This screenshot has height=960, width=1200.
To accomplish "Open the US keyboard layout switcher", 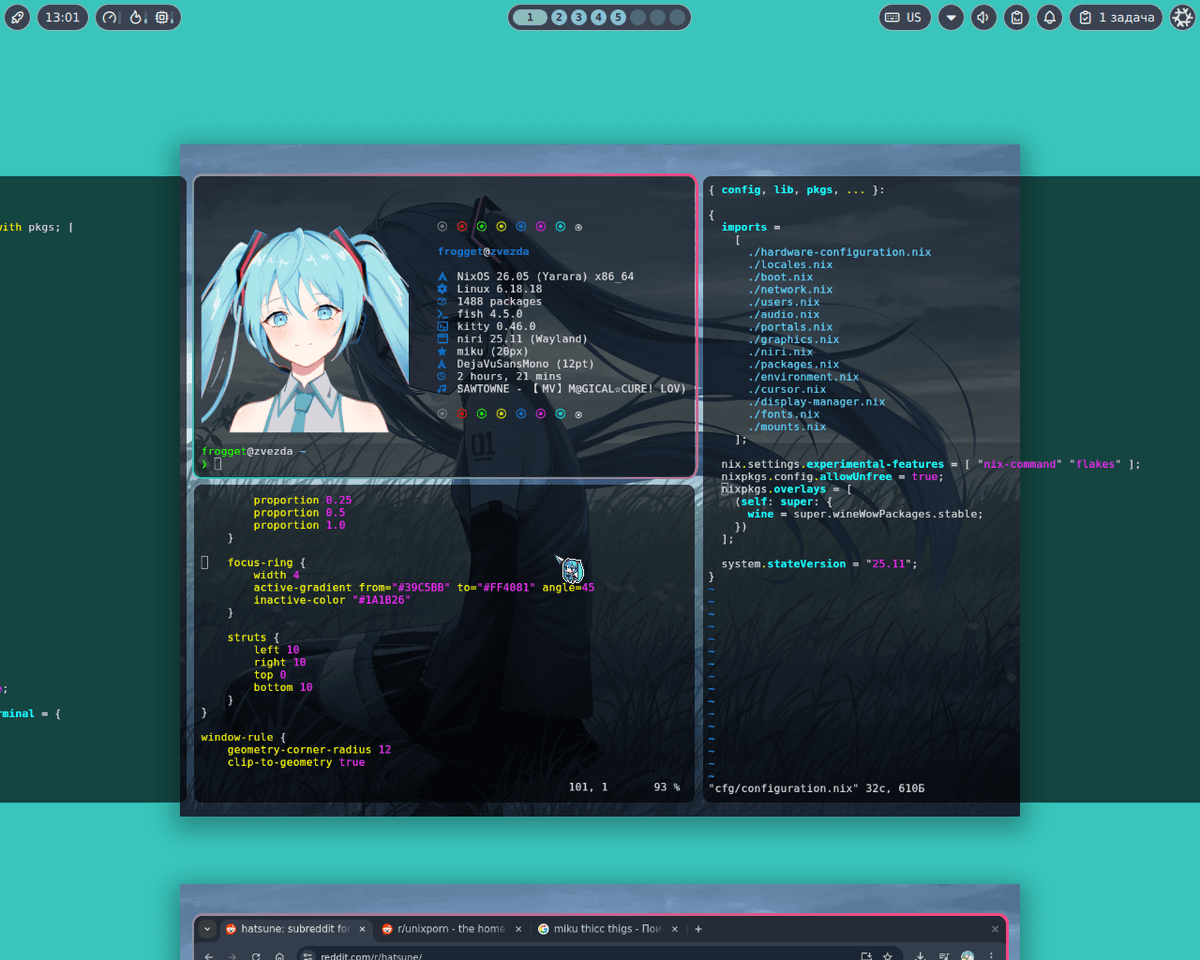I will pos(905,17).
